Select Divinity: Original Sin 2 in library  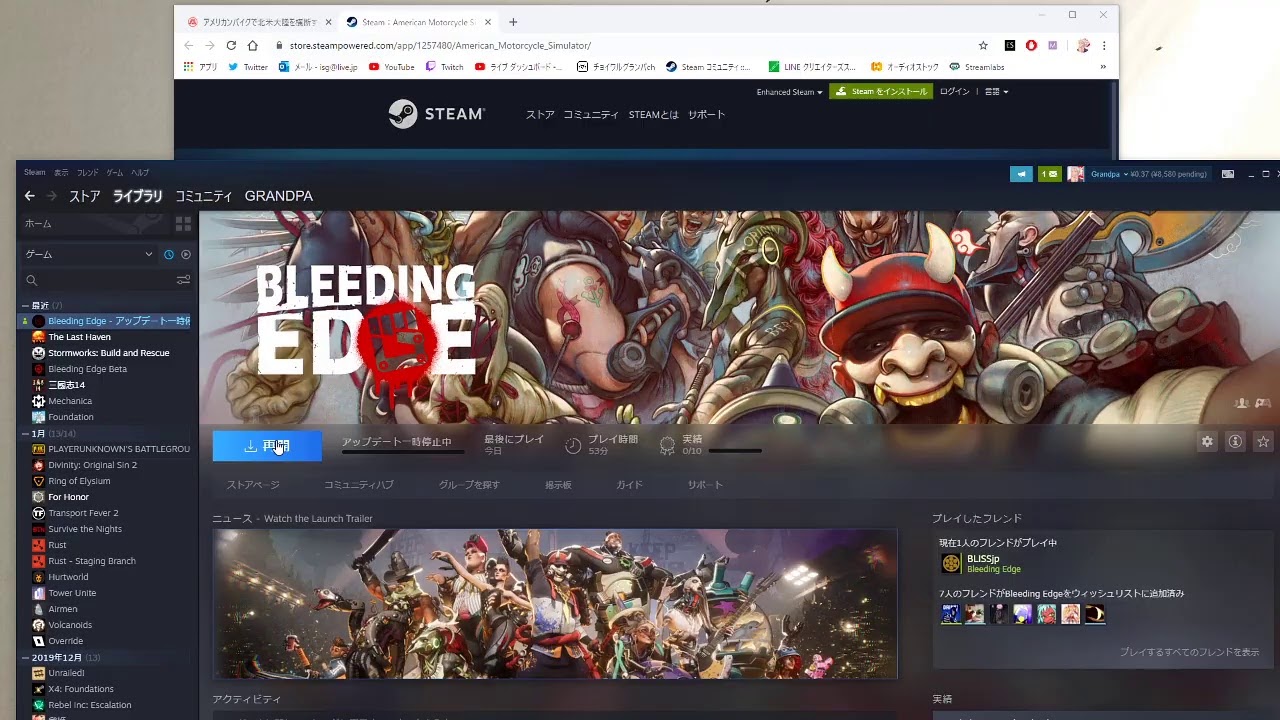tap(92, 465)
